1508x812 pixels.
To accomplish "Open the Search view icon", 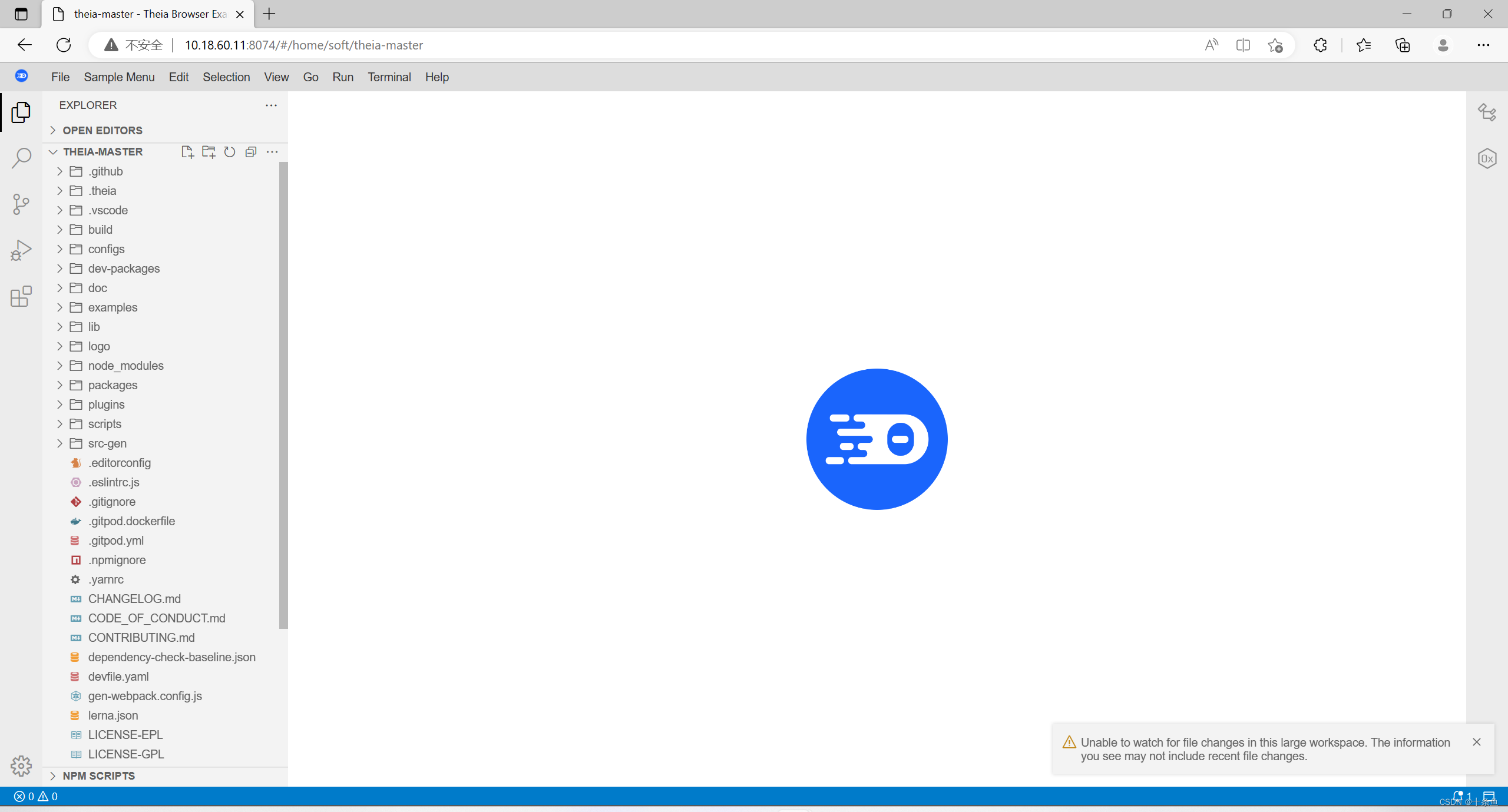I will 21,158.
